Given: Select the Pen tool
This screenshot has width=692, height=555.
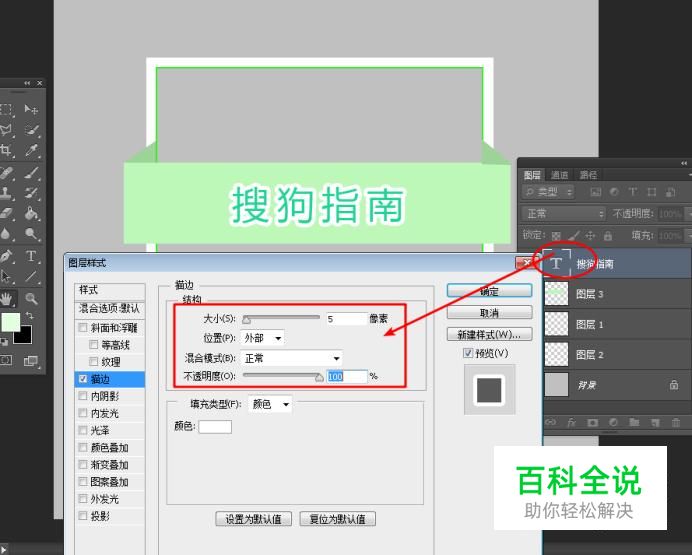Looking at the screenshot, I should pyautogui.click(x=6, y=256).
